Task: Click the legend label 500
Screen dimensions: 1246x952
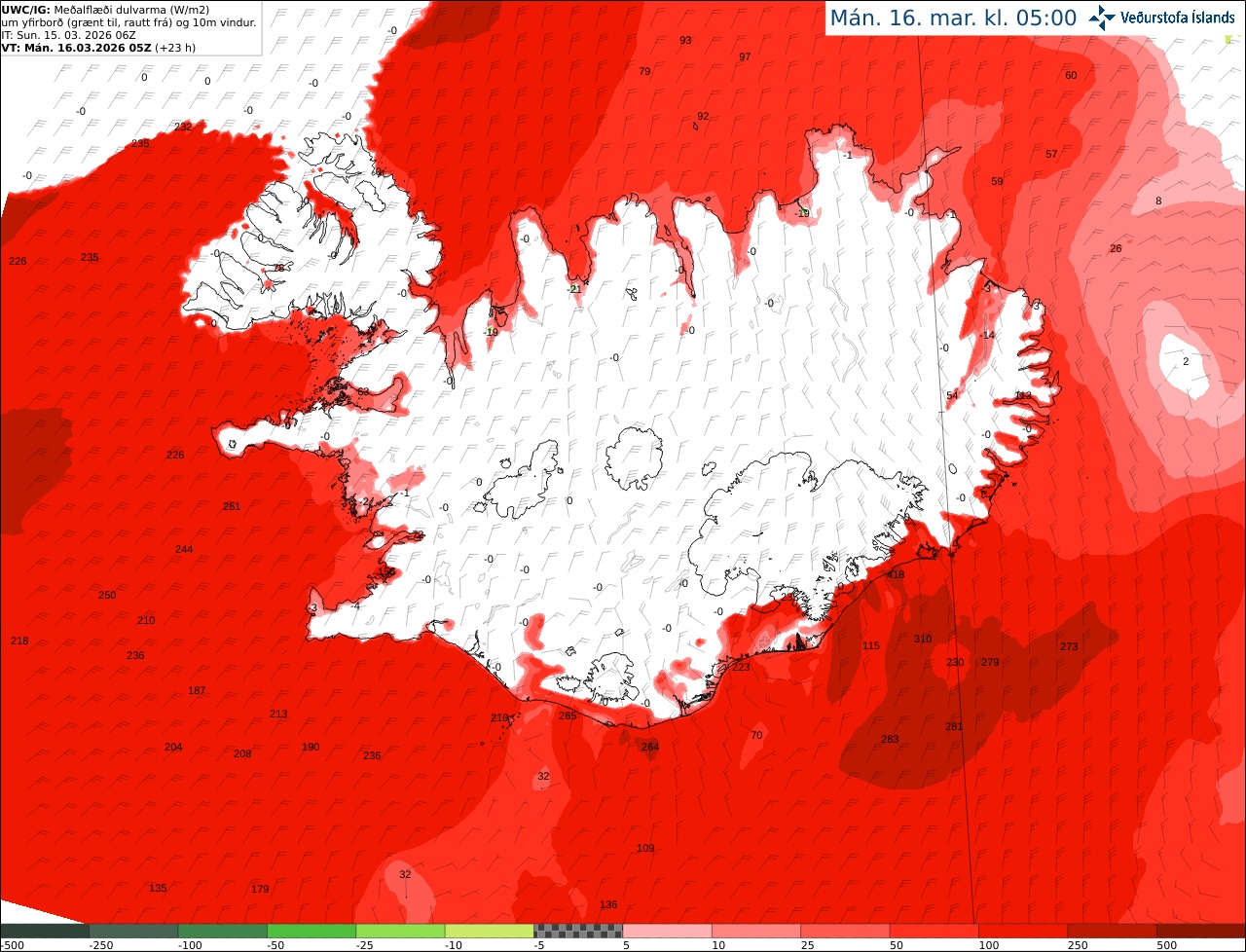Action: pos(1165,945)
